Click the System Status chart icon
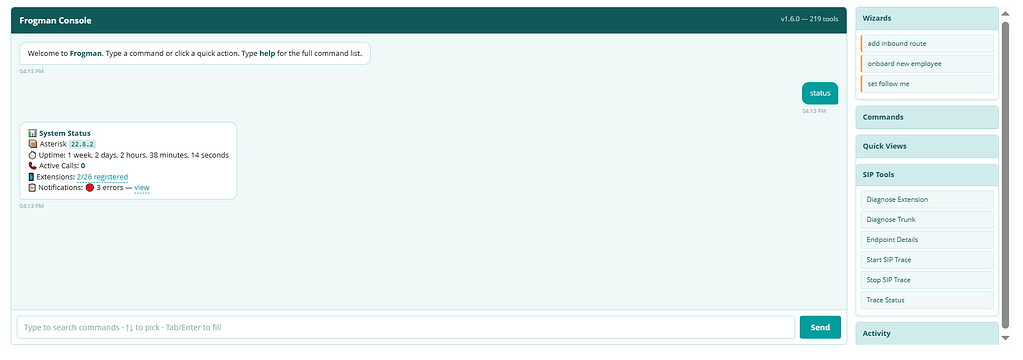Image resolution: width=1023 pixels, height=360 pixels. [33, 133]
